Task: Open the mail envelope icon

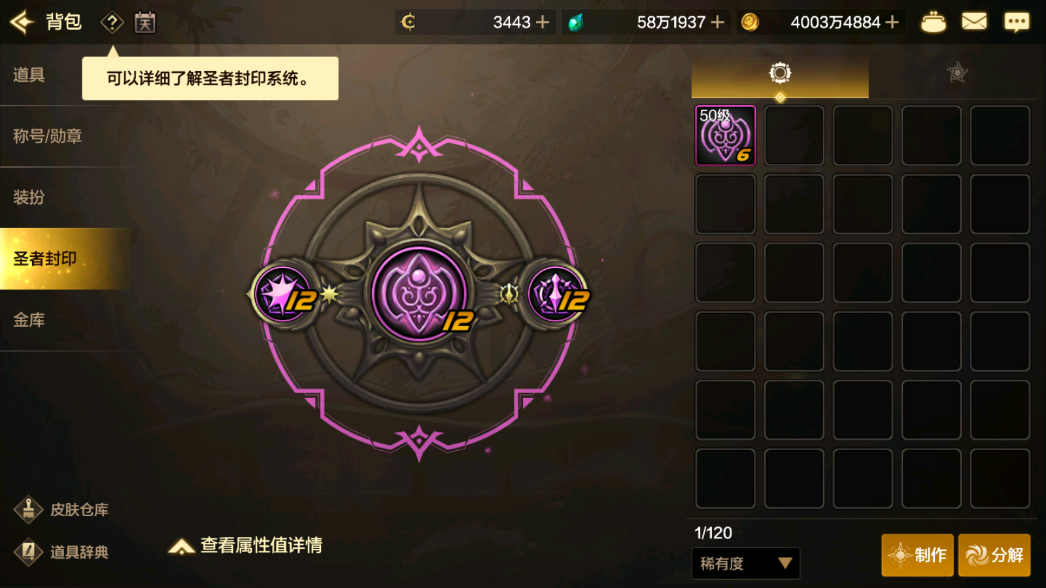Action: coord(974,22)
